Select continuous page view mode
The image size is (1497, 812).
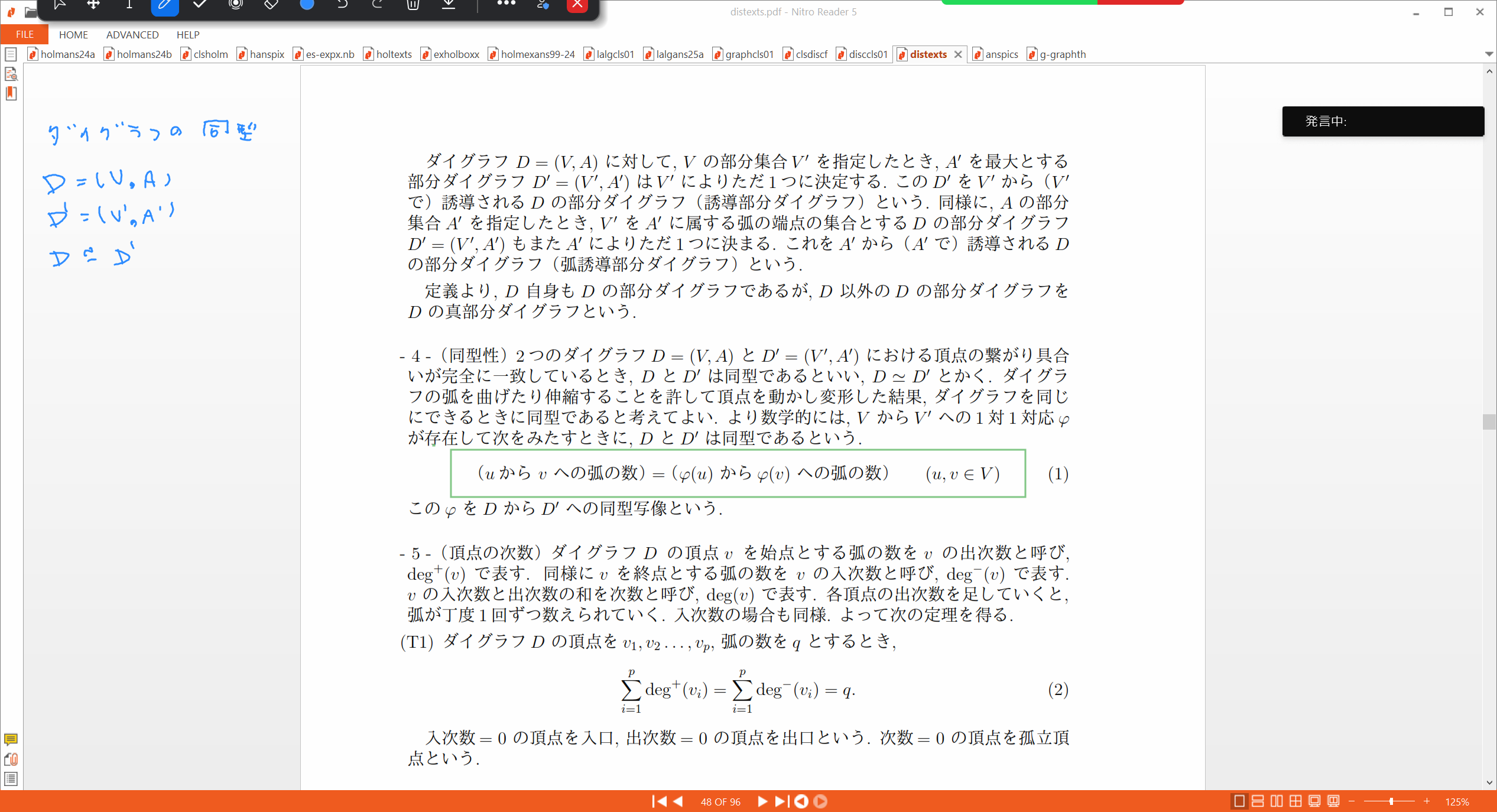click(x=1258, y=801)
